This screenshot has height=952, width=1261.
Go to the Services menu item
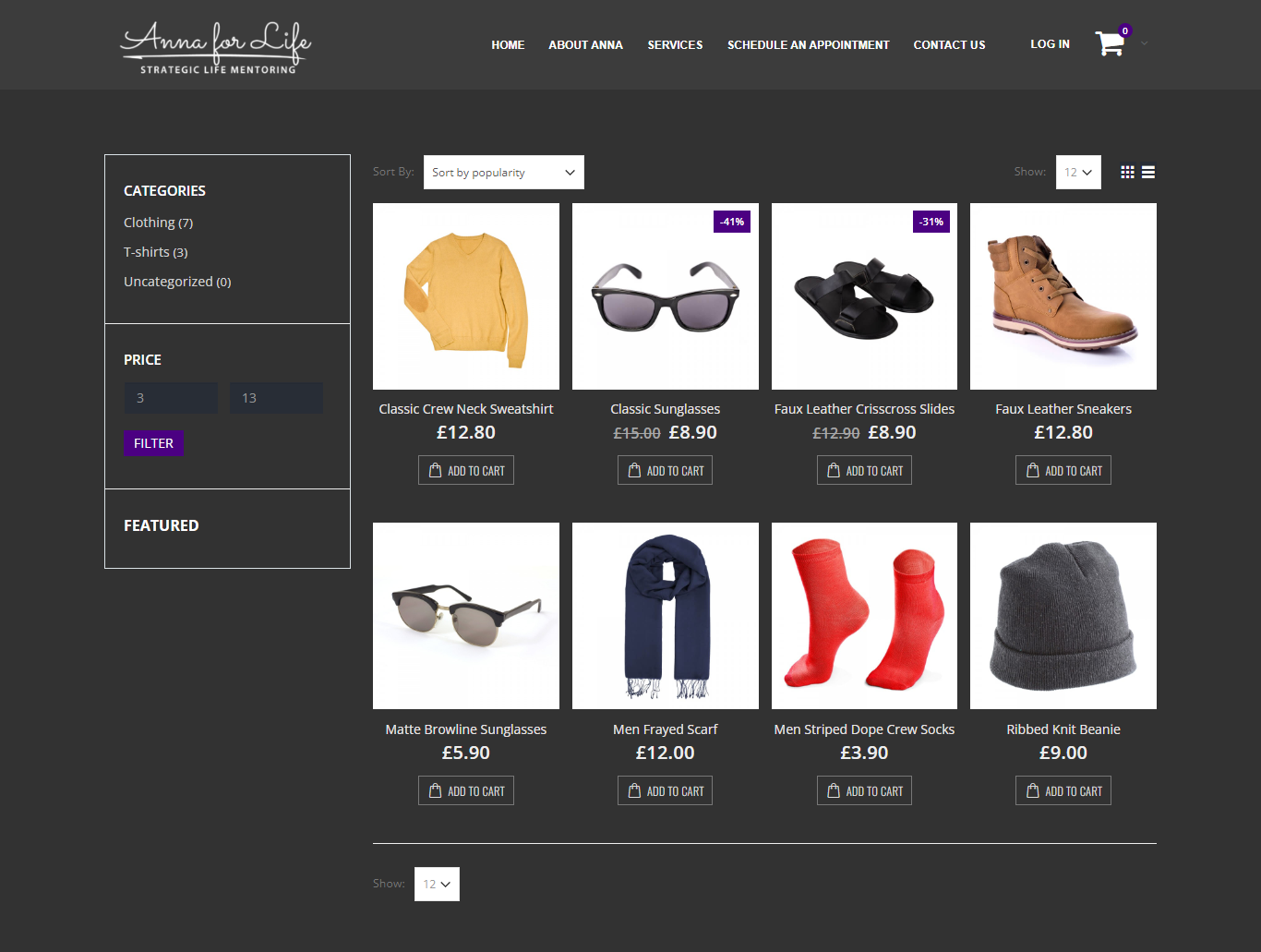point(675,45)
